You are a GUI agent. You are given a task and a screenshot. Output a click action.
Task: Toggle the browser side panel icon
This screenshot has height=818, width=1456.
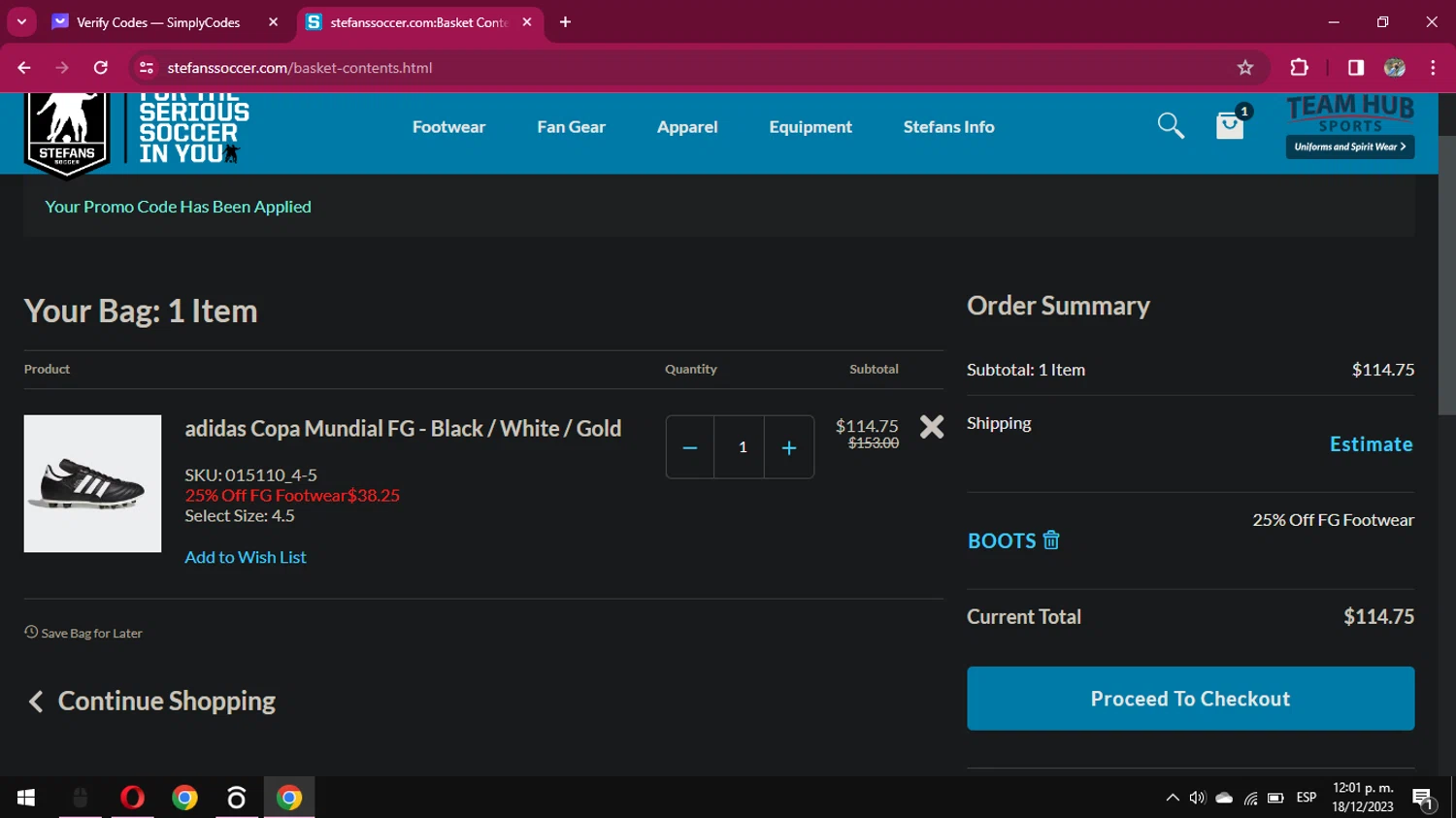pyautogui.click(x=1356, y=68)
